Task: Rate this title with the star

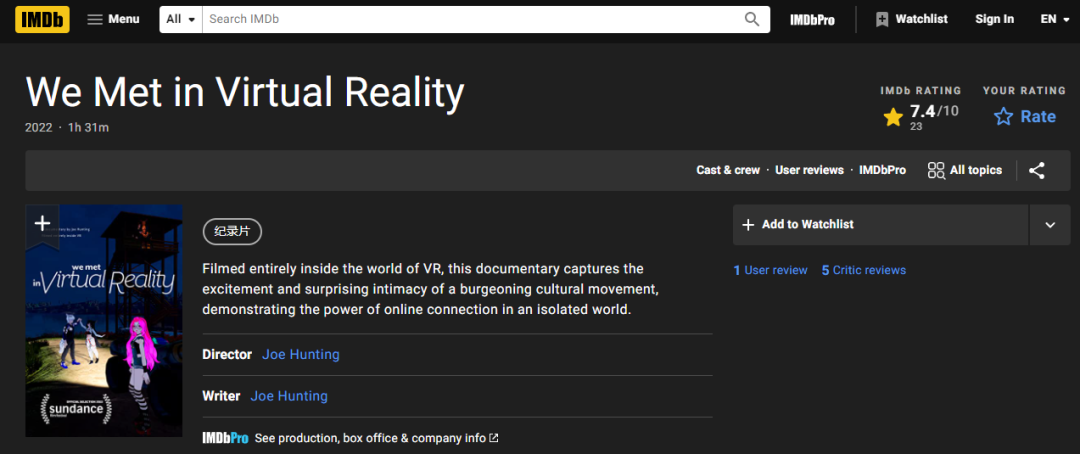Action: 1024,116
